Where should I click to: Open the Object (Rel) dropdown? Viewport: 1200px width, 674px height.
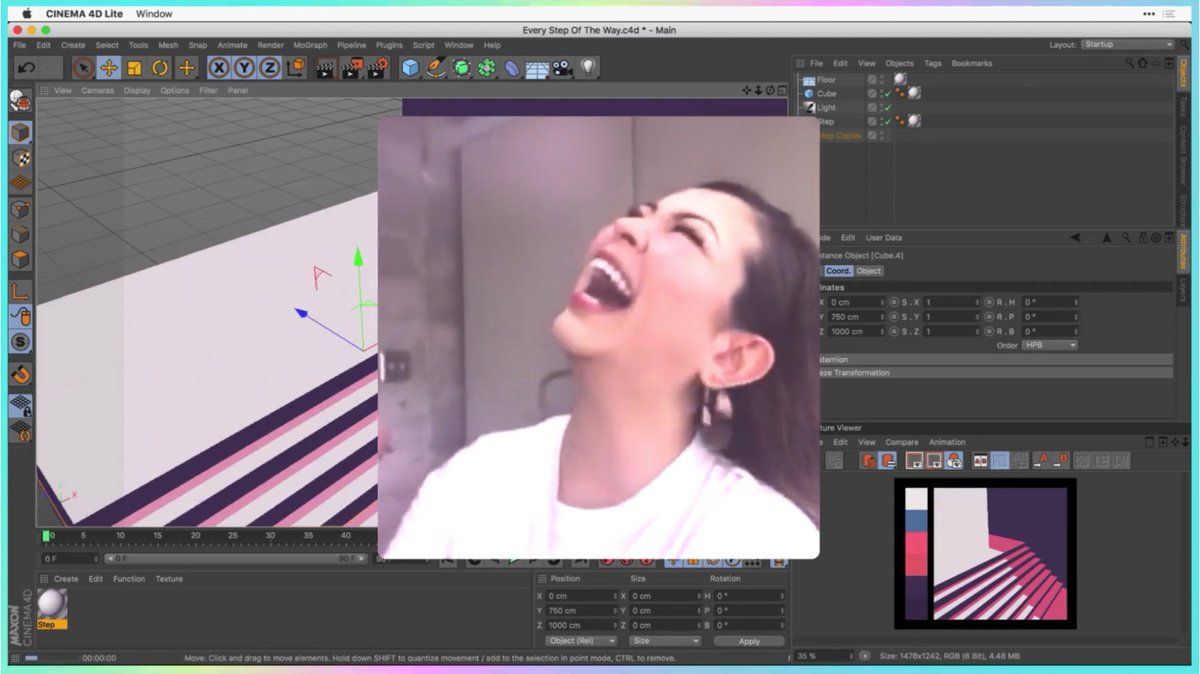pos(582,641)
